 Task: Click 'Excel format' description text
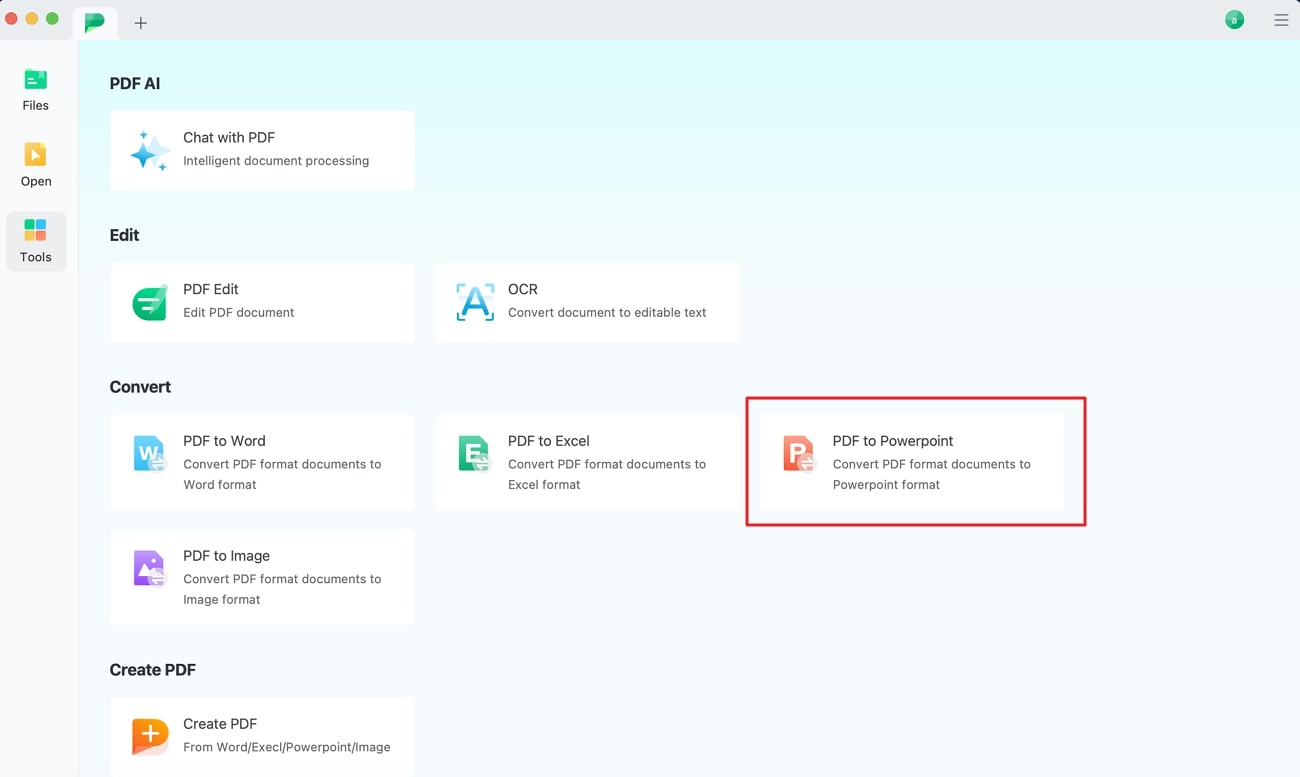coord(544,485)
